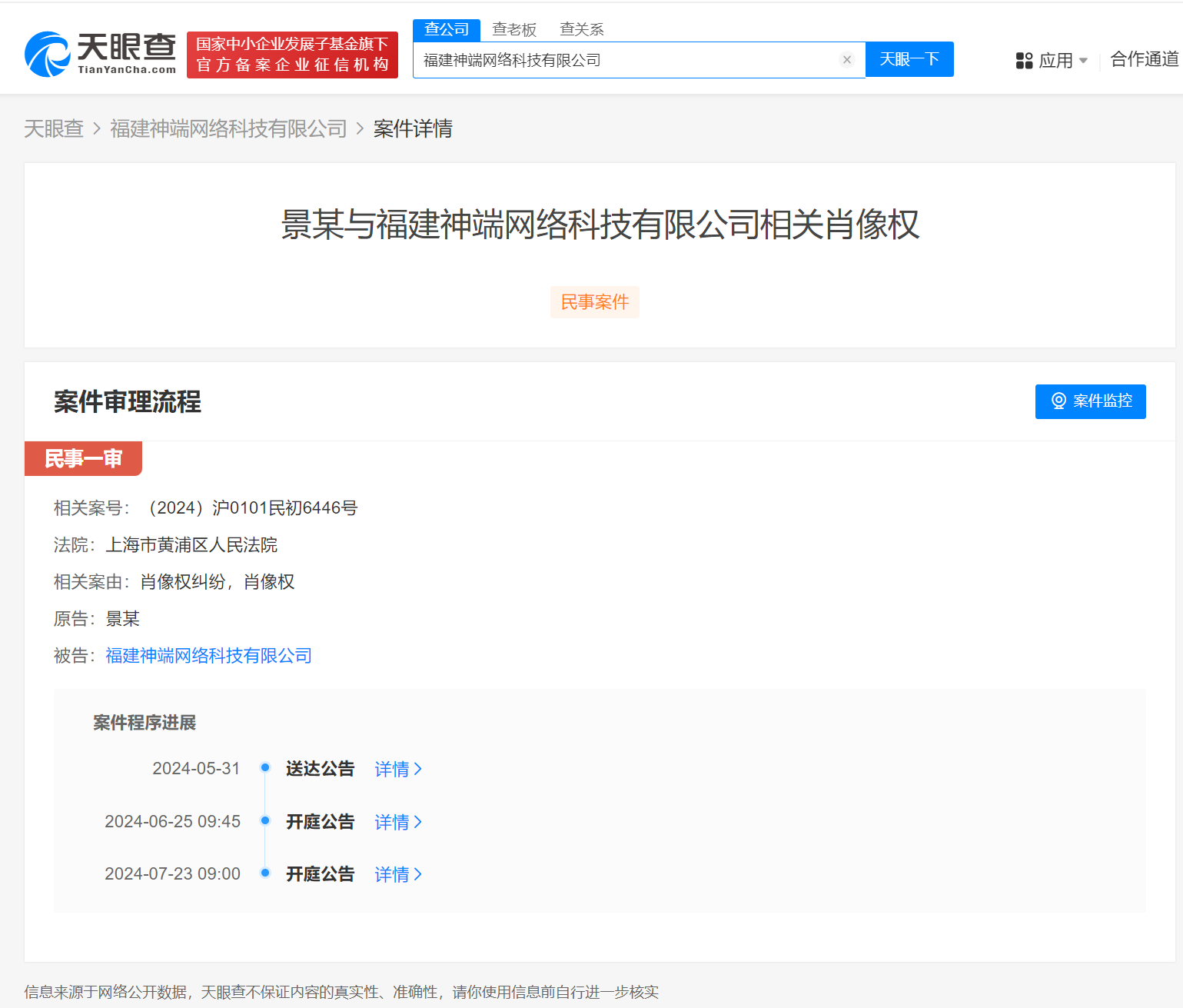1183x1008 pixels.
Task: Switch to the 查老板 tab
Action: click(x=513, y=29)
